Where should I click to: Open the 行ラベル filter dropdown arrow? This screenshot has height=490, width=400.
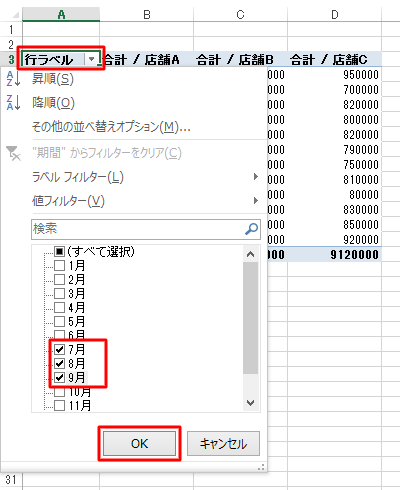92,60
